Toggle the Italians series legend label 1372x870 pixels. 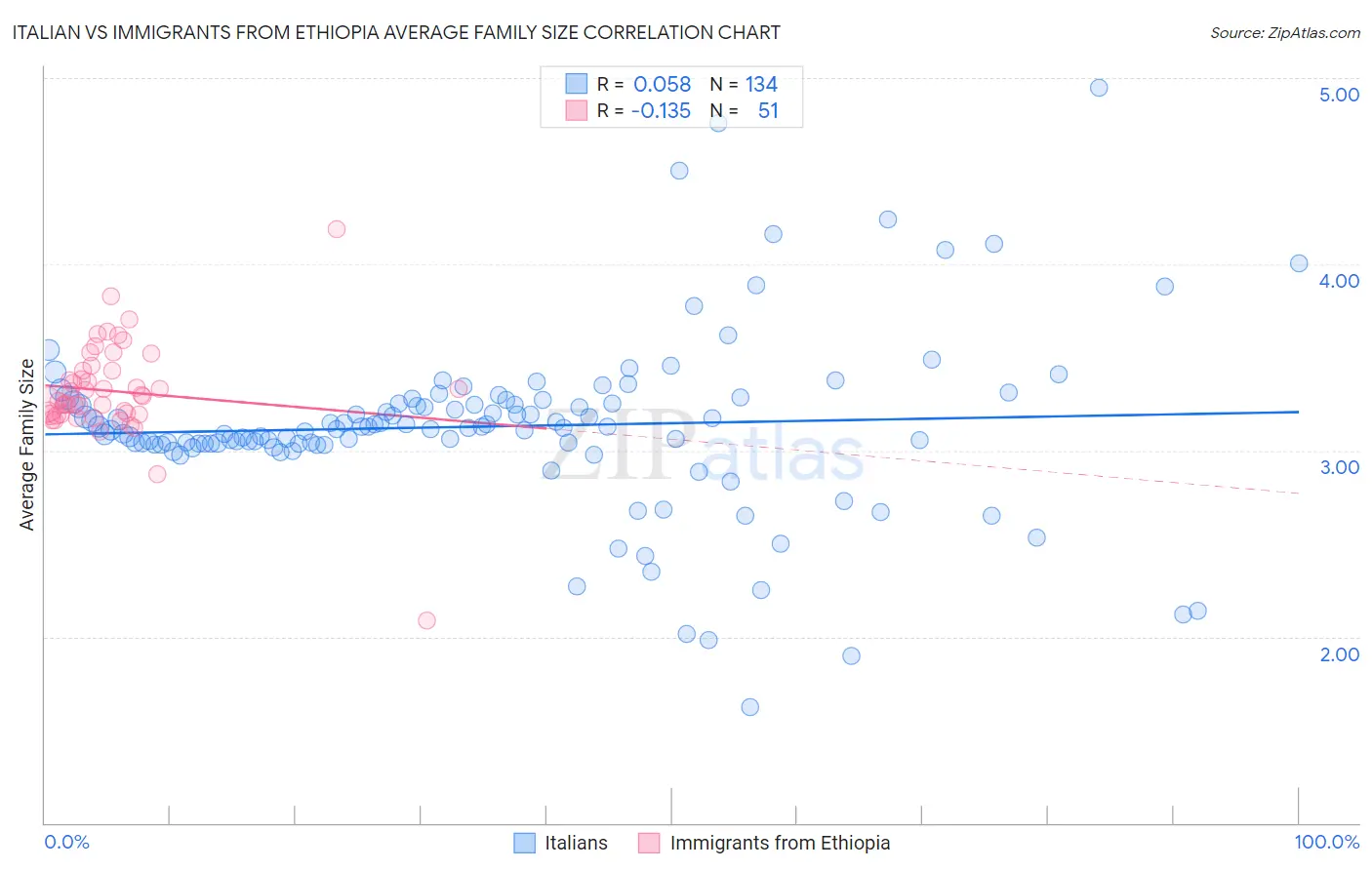[x=576, y=843]
